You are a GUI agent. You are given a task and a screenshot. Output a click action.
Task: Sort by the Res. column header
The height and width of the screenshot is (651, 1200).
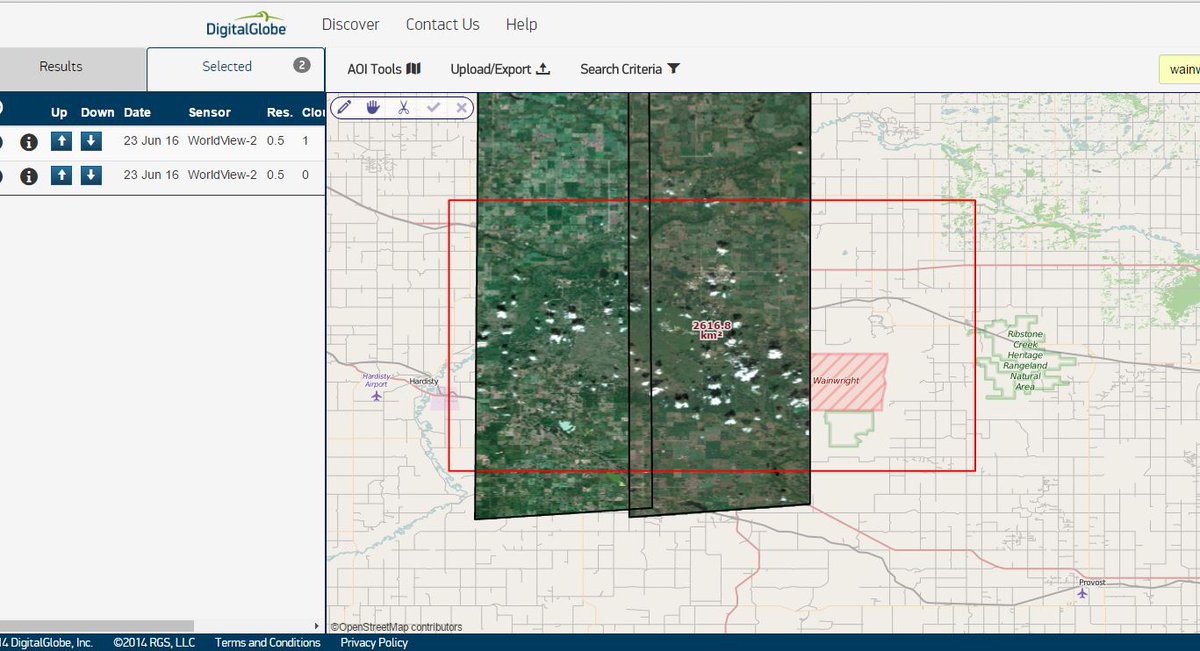[x=279, y=113]
